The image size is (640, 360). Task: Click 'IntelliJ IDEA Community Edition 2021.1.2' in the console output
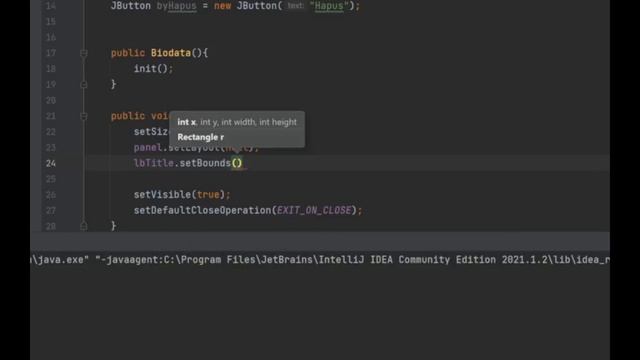[433, 260]
